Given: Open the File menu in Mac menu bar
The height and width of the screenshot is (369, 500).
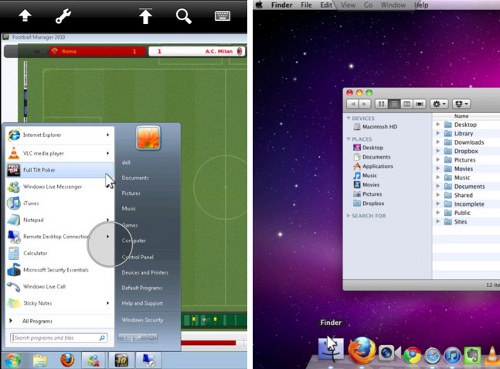Looking at the screenshot, I should [x=306, y=5].
